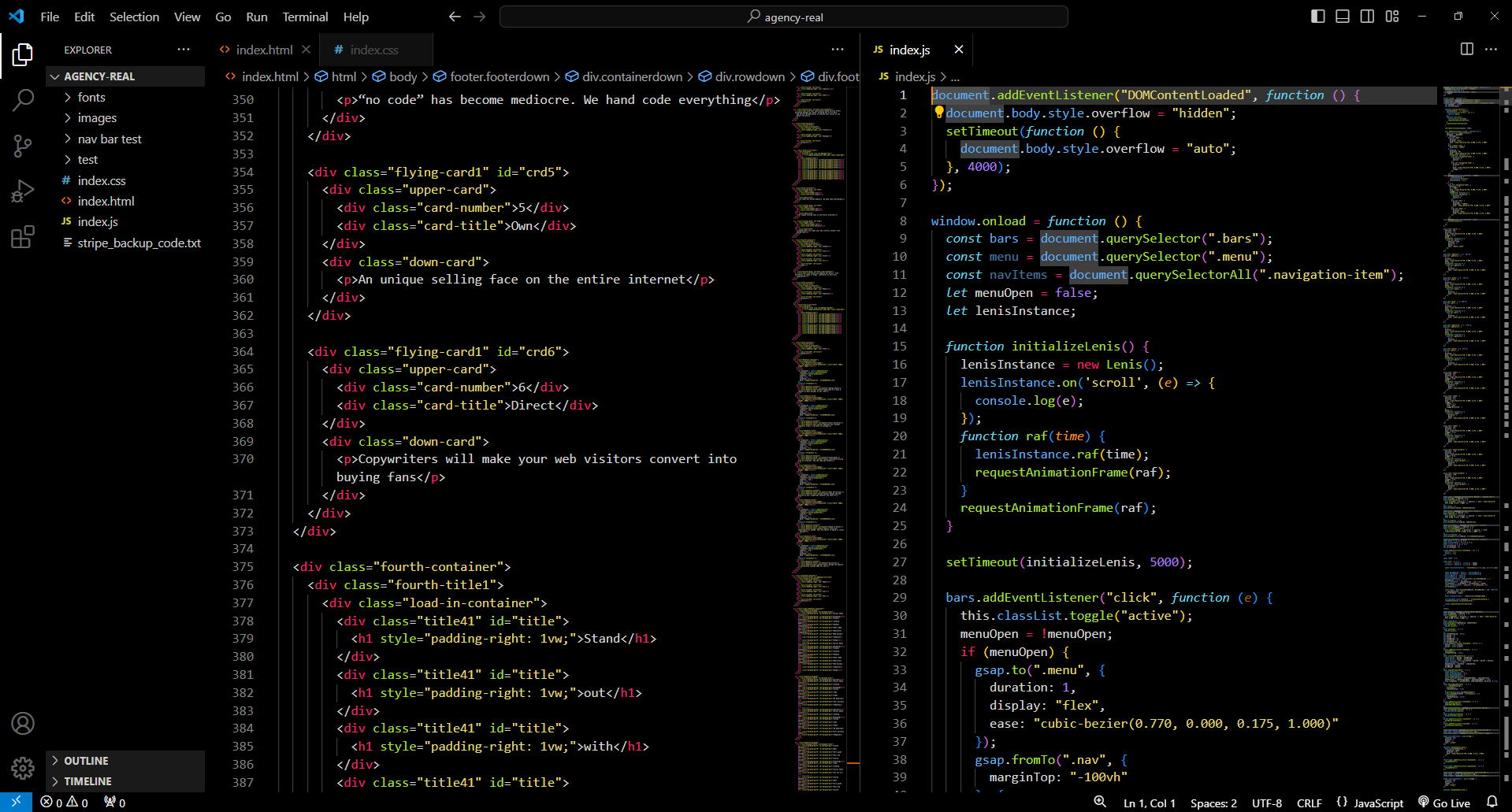Image resolution: width=1512 pixels, height=812 pixels.
Task: Open the Explorer view in activity bar
Action: tap(23, 54)
